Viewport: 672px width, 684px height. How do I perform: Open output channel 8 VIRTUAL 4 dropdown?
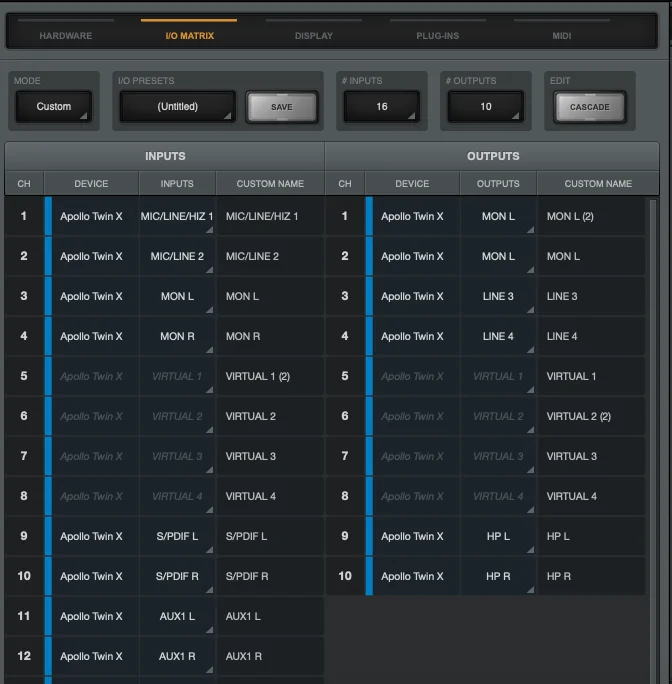(498, 496)
